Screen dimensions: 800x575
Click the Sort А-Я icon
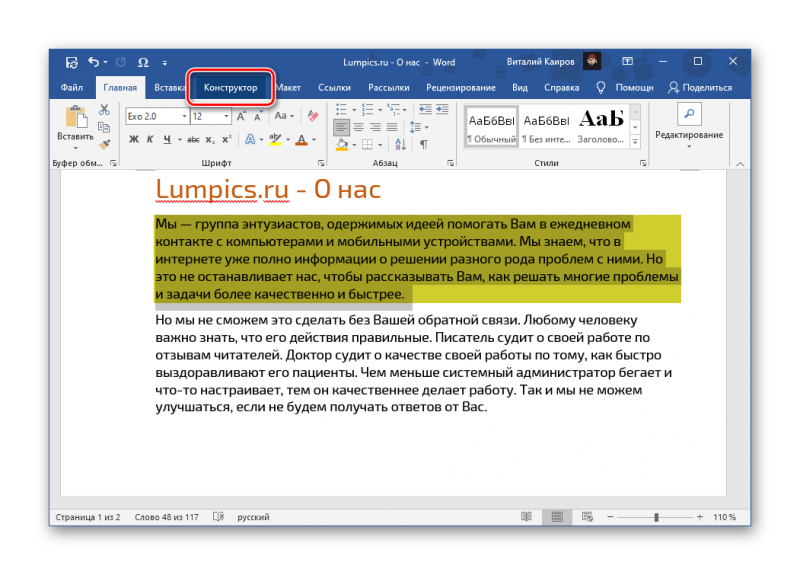[401, 145]
